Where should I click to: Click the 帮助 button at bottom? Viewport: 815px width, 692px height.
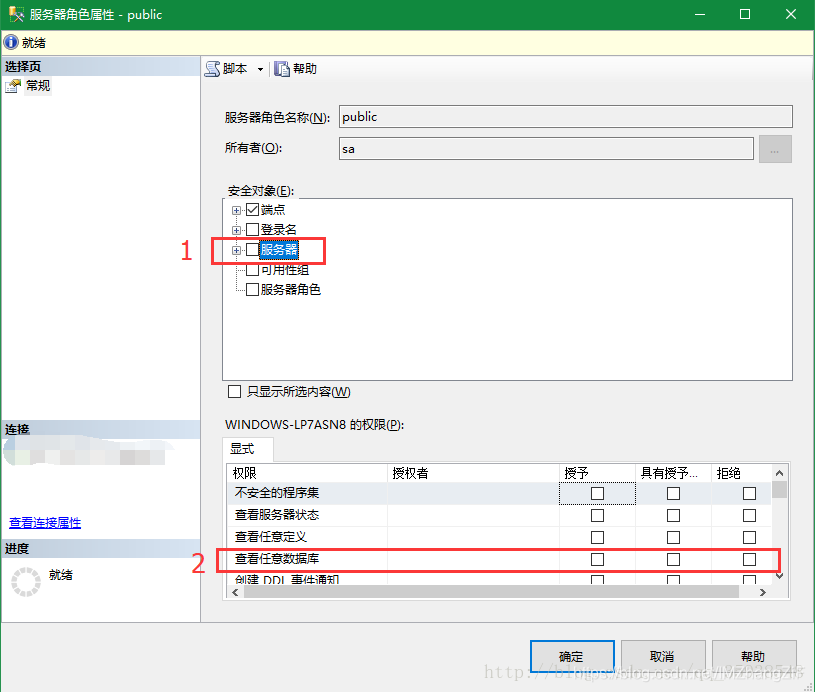click(x=754, y=656)
